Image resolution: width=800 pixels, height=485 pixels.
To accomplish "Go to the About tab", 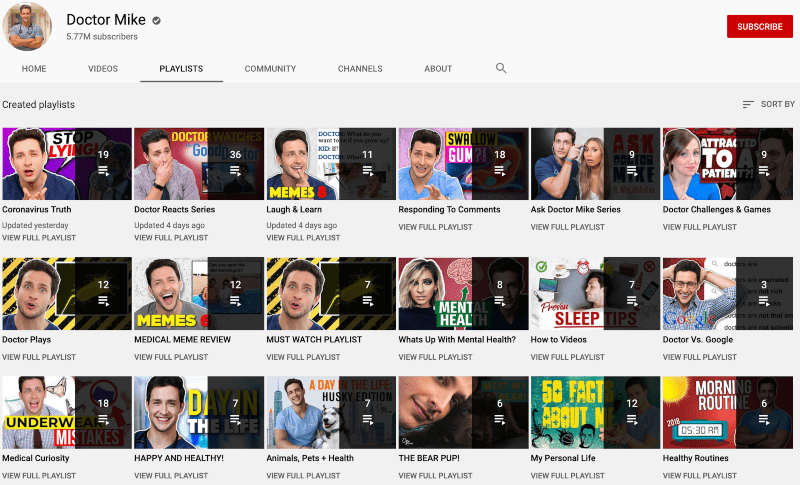I will 438,69.
